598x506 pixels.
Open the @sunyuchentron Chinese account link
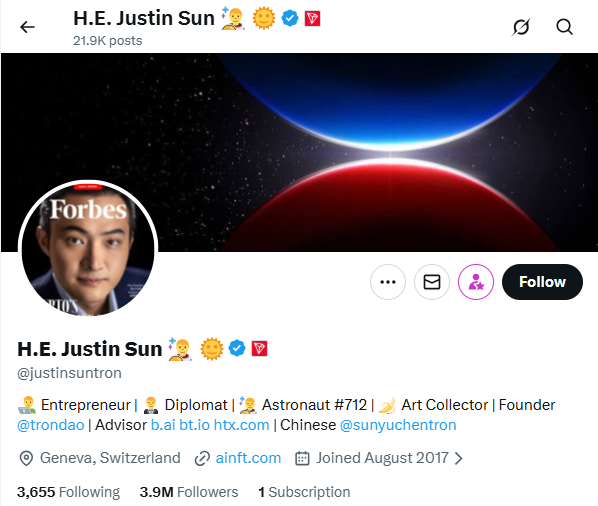click(x=398, y=425)
